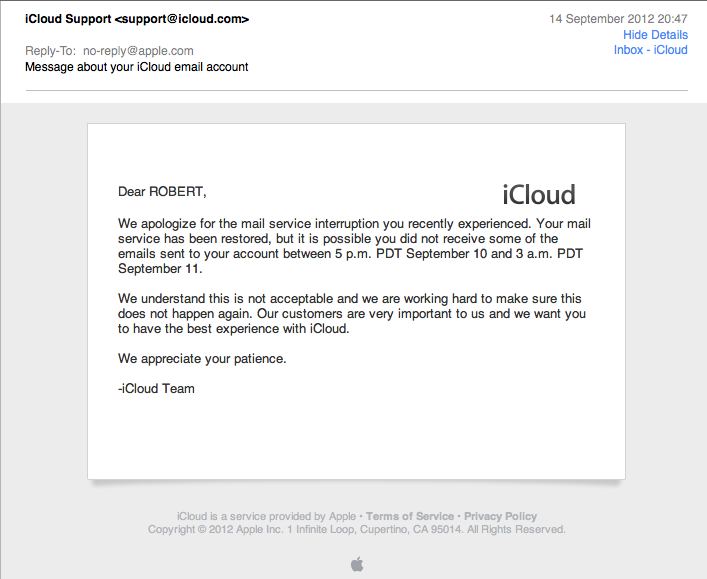Click the subject line about iCloud email account
707x579 pixels.
(136, 67)
